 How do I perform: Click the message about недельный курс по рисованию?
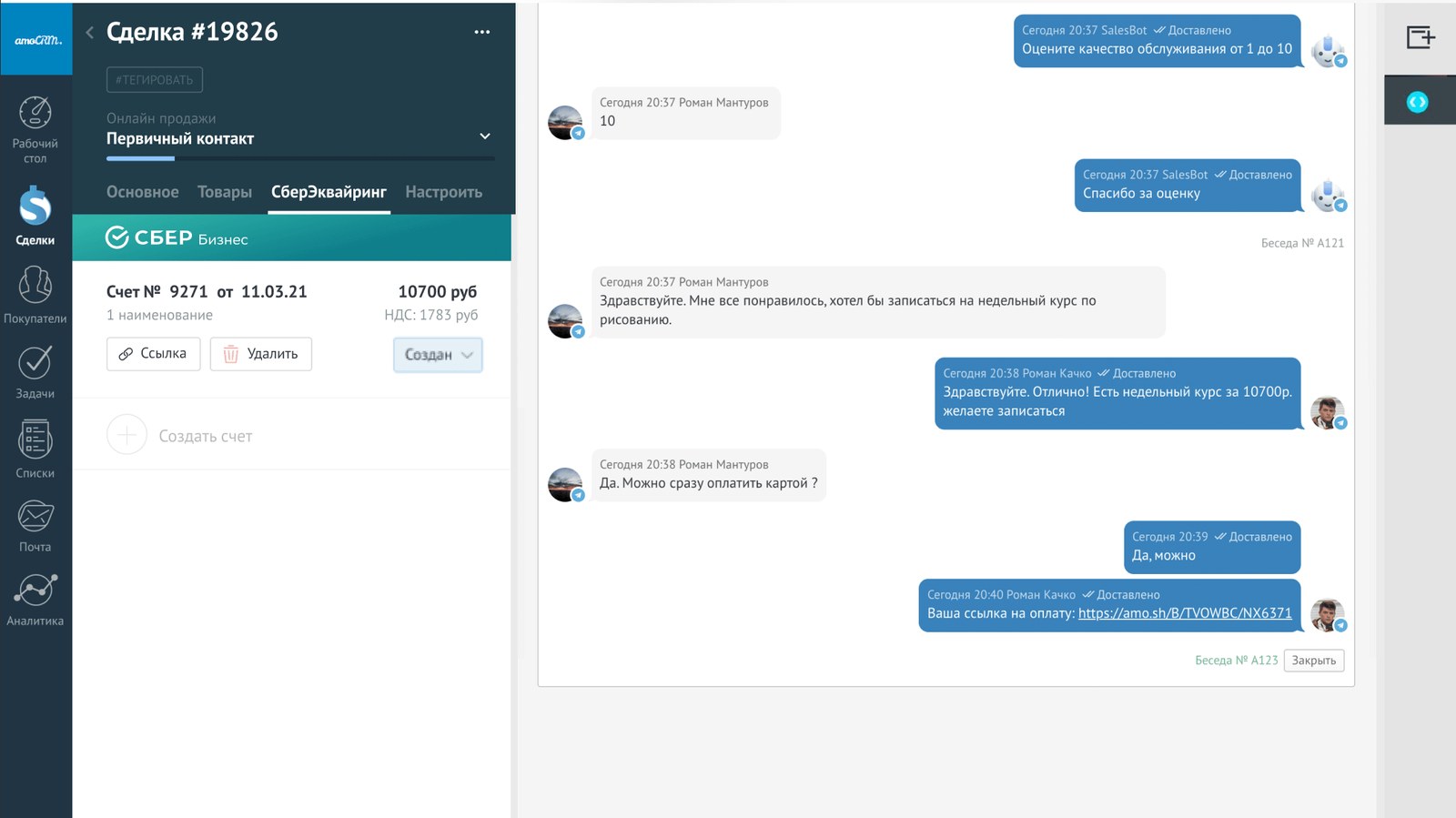[878, 302]
